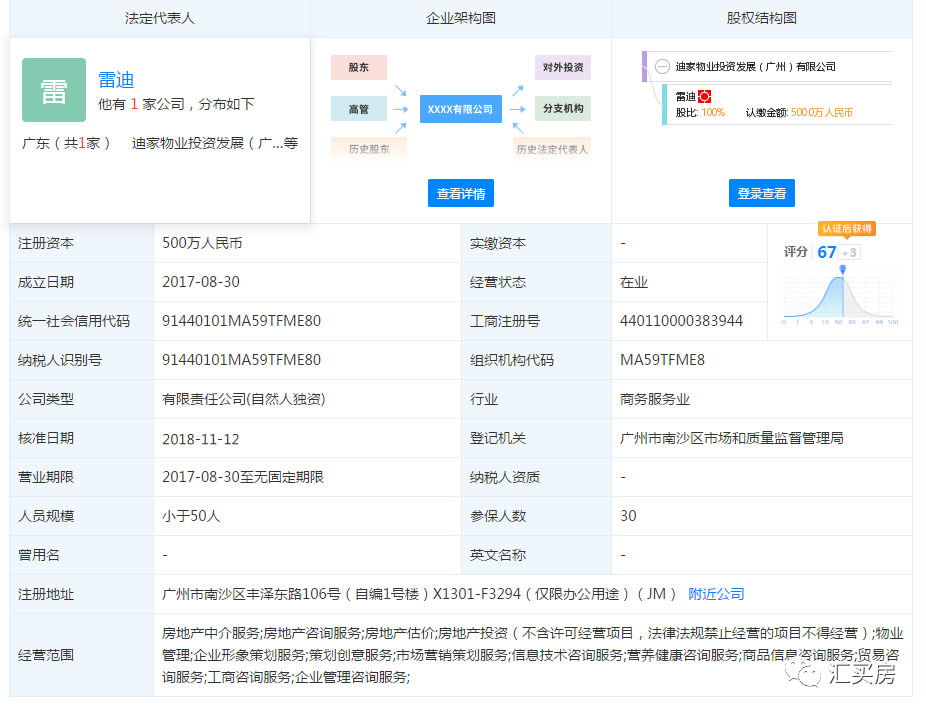Open the 附近公司 link
The image size is (926, 714).
coord(716,594)
